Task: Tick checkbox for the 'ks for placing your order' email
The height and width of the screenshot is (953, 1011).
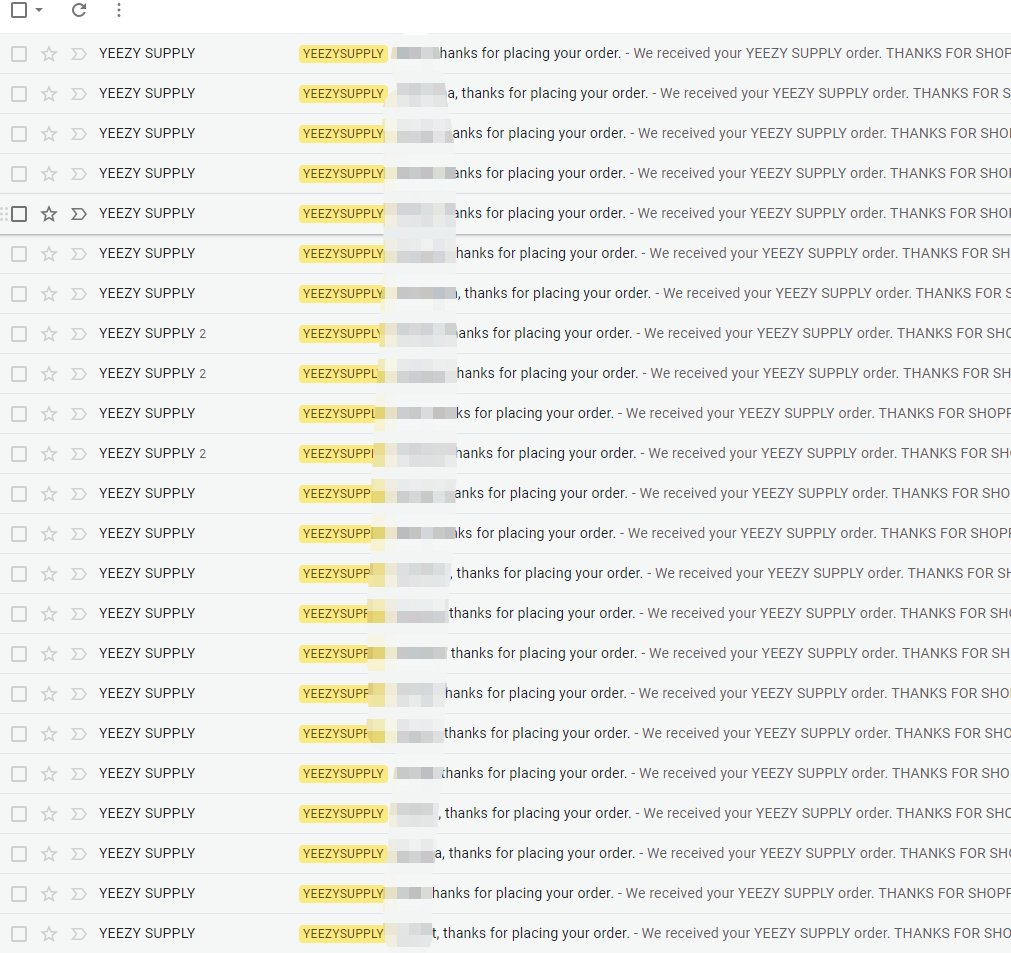Action: click(19, 413)
